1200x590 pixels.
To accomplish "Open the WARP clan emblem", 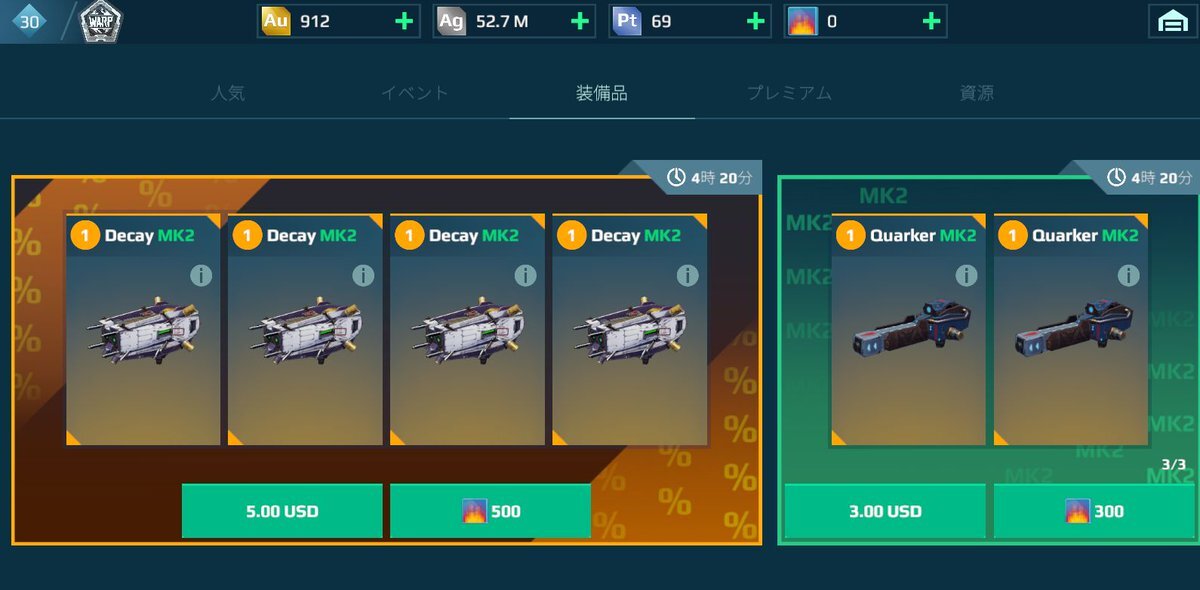I will (100, 20).
